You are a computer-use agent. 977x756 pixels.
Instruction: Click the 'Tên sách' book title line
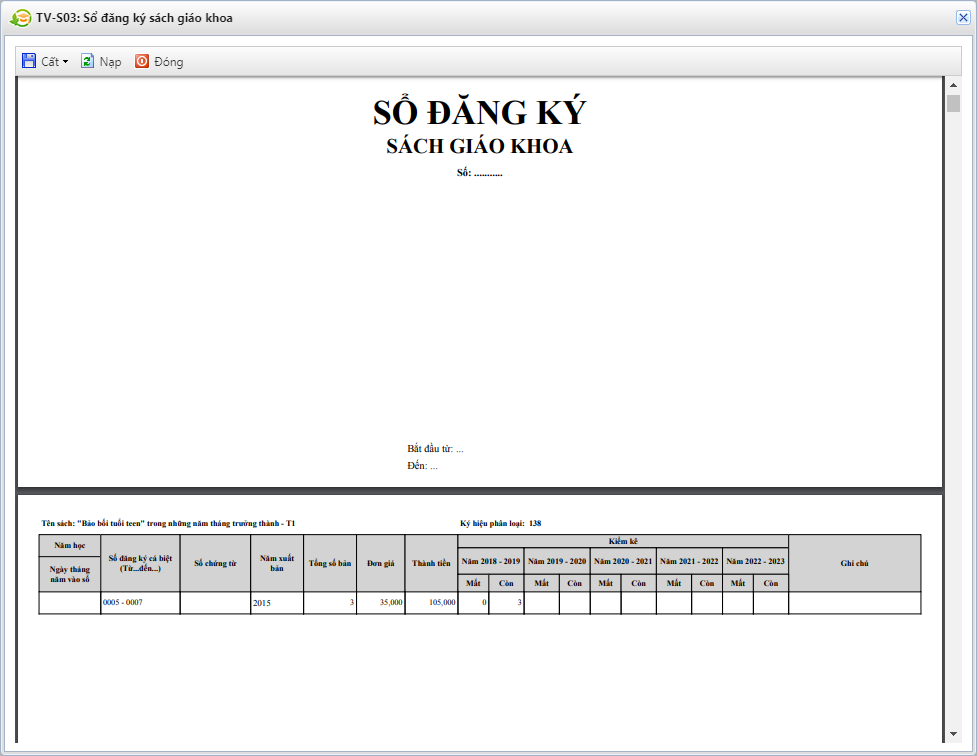tap(168, 524)
